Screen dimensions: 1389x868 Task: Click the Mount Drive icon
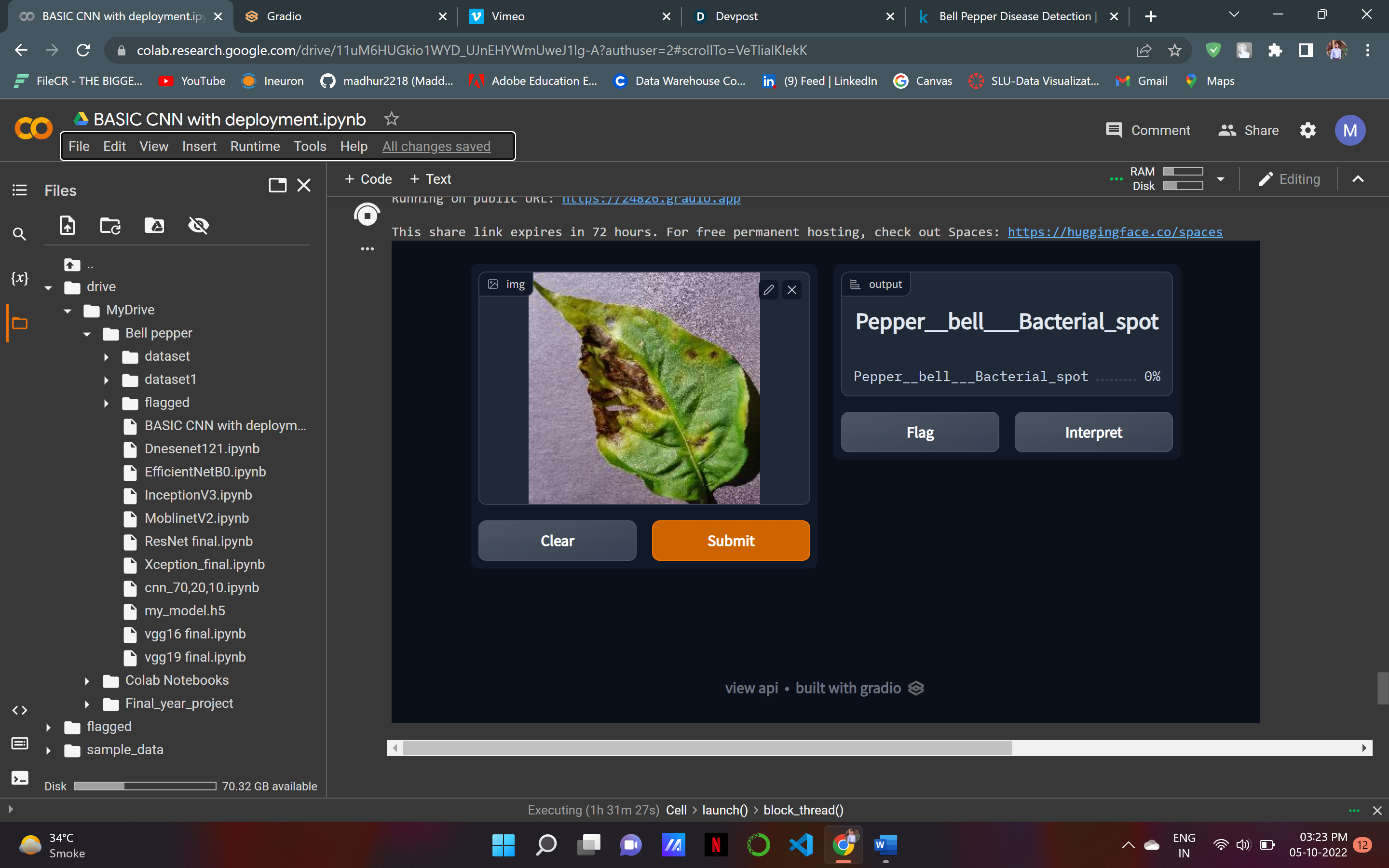(154, 225)
